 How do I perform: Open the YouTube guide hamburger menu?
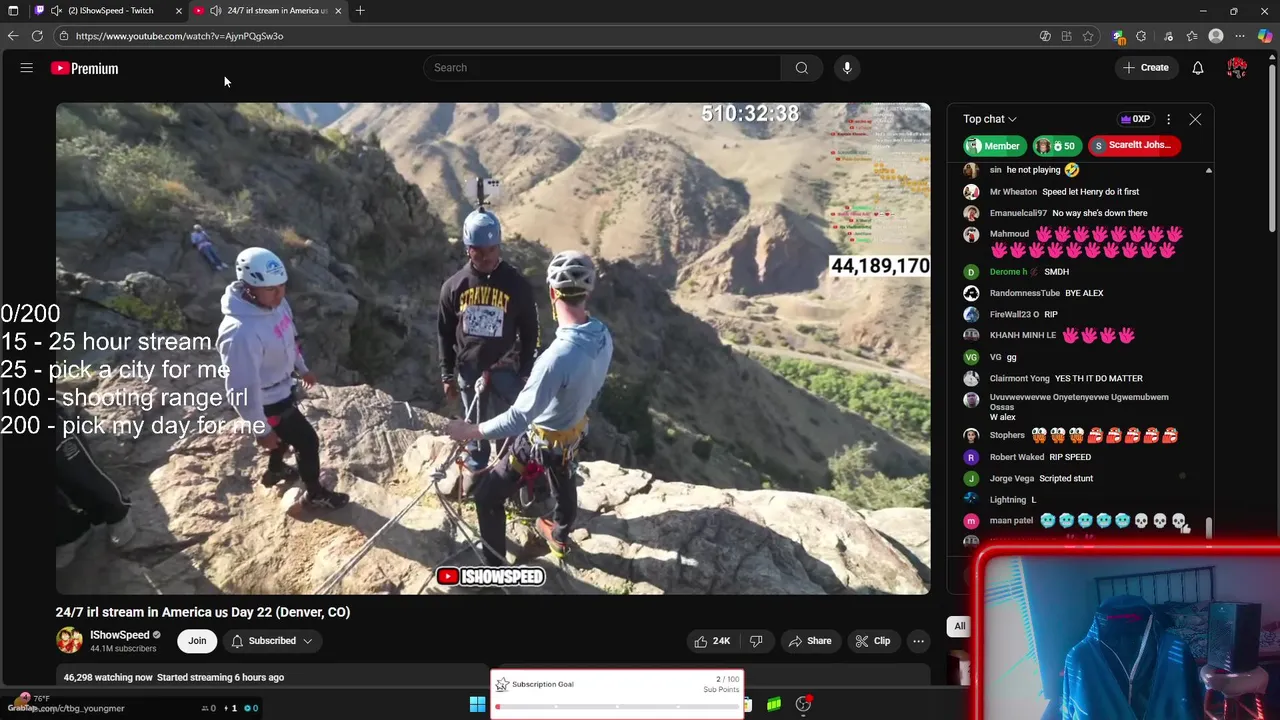pyautogui.click(x=27, y=68)
